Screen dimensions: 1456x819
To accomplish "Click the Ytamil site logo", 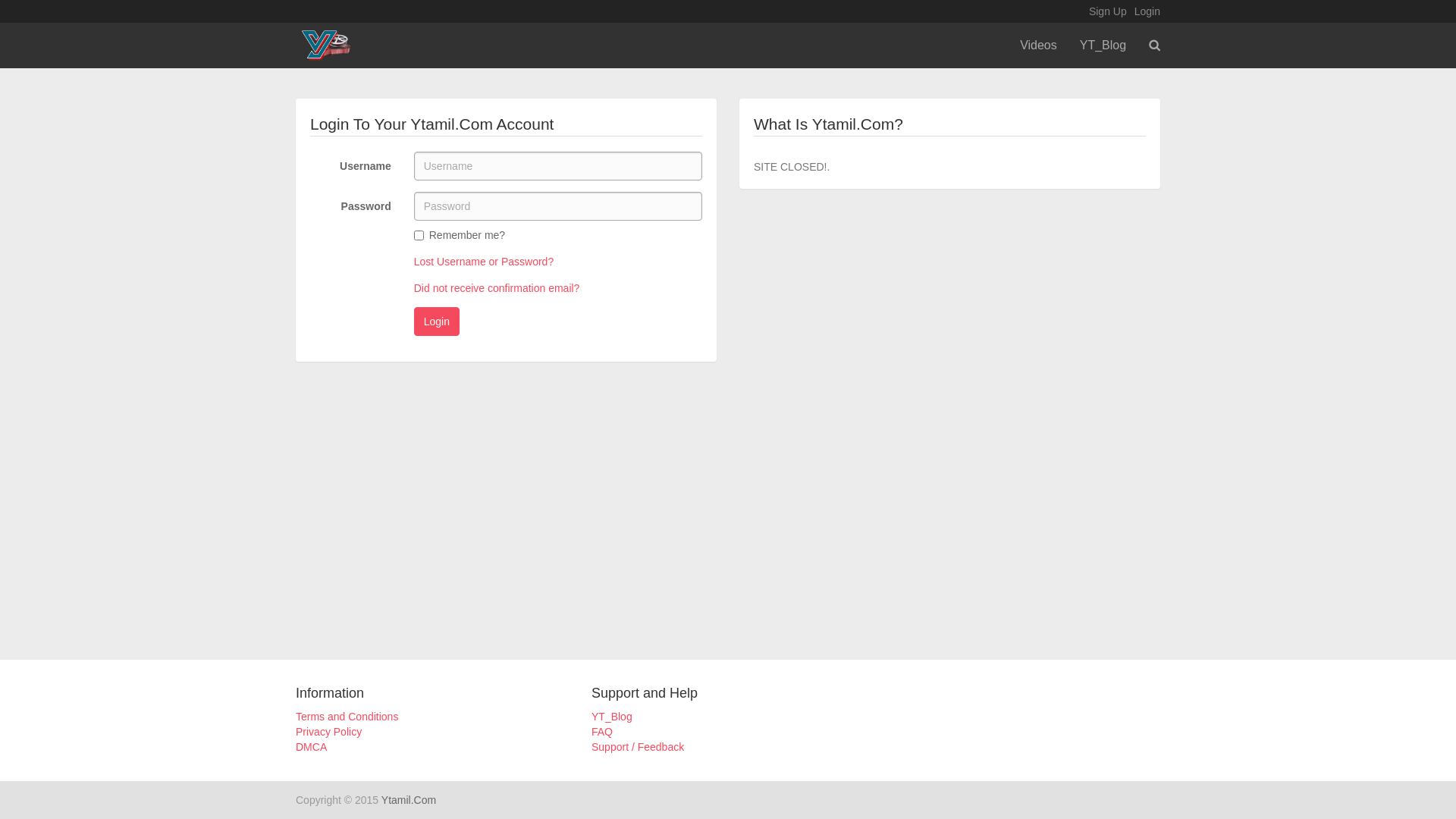I will [x=326, y=45].
